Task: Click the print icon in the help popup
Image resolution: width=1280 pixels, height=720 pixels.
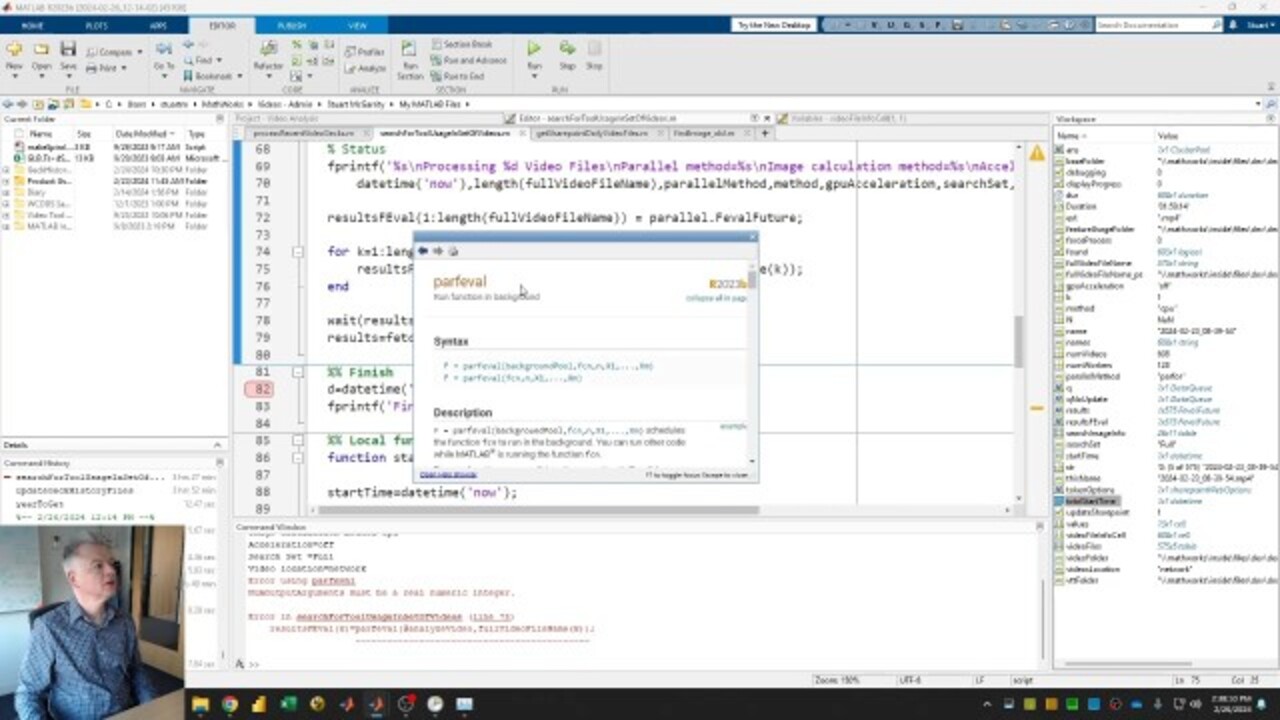Action: click(x=453, y=252)
